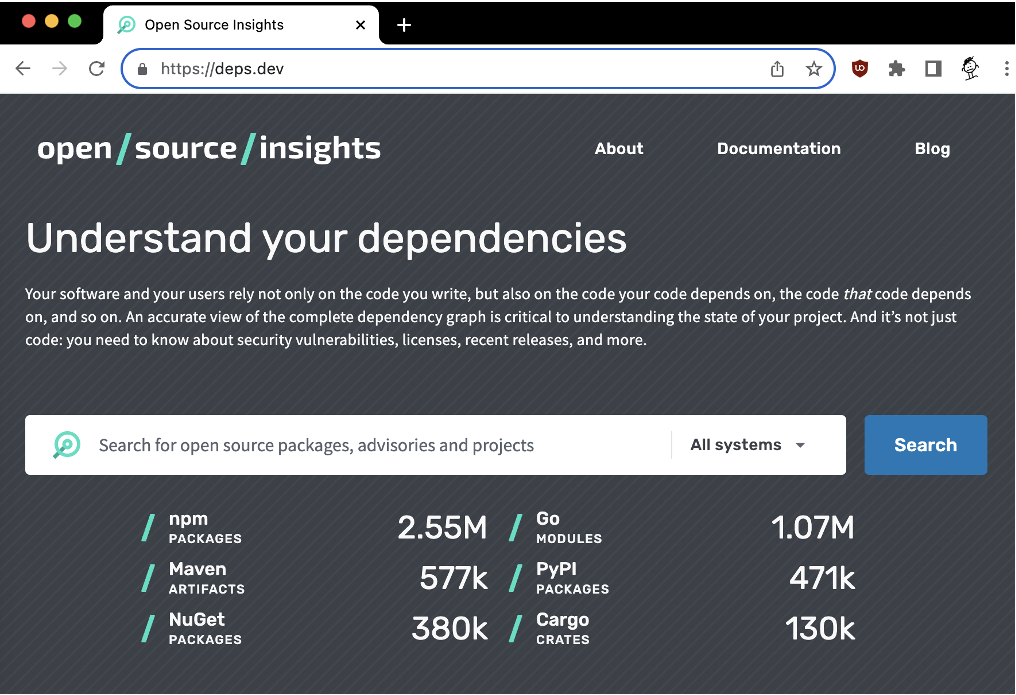1016x695 pixels.
Task: Expand the All systems dropdown
Action: coord(748,445)
